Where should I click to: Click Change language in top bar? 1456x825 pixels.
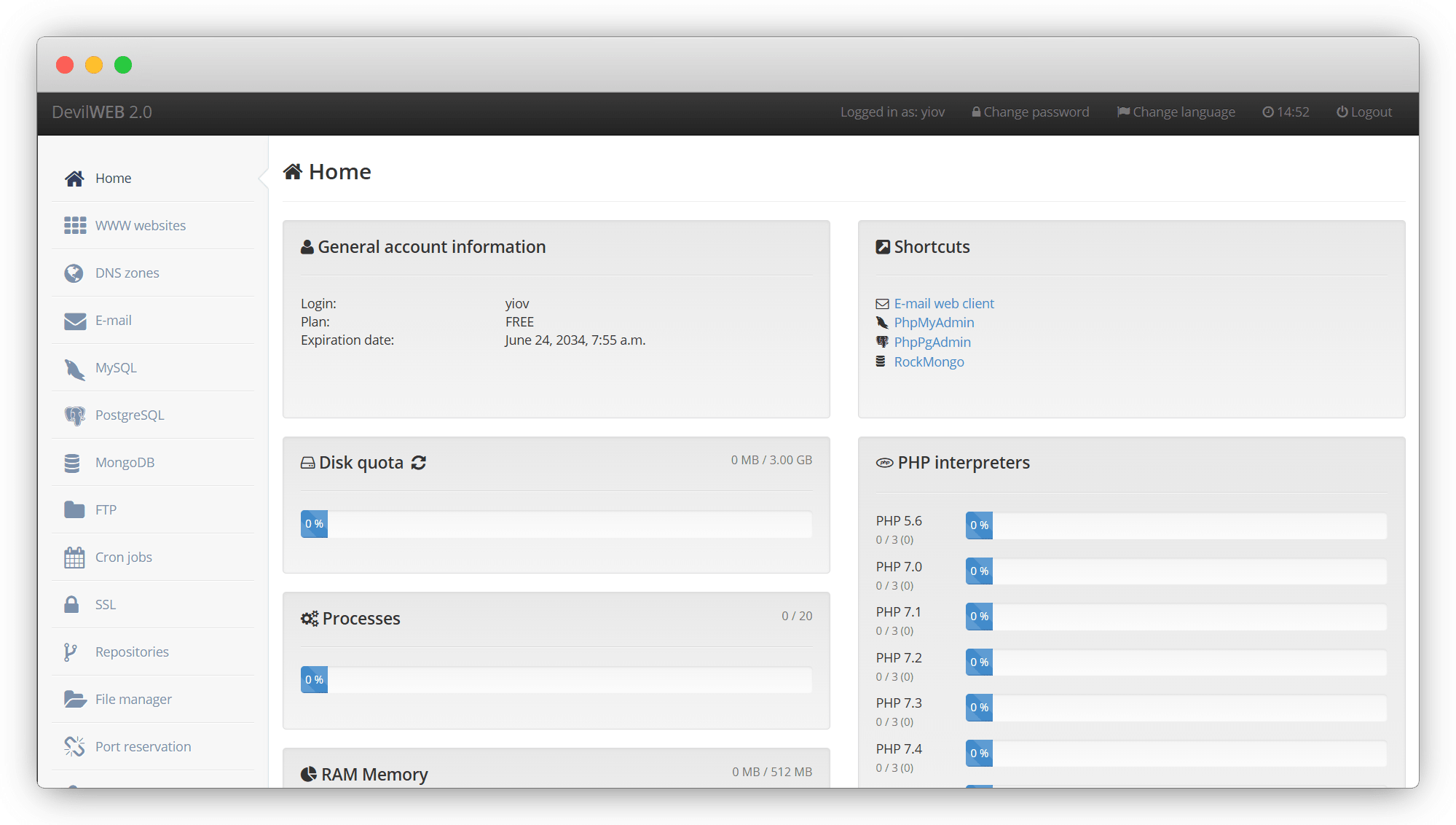(x=1176, y=112)
